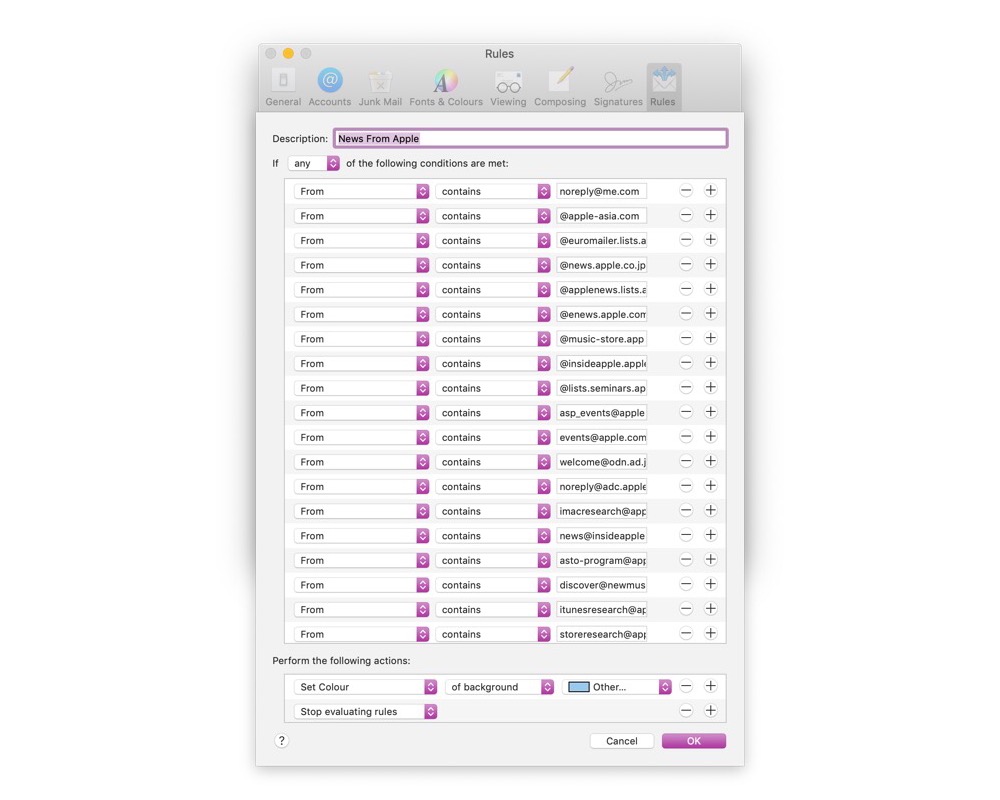Open the Composing preferences pane
The height and width of the screenshot is (800, 1000).
(560, 87)
